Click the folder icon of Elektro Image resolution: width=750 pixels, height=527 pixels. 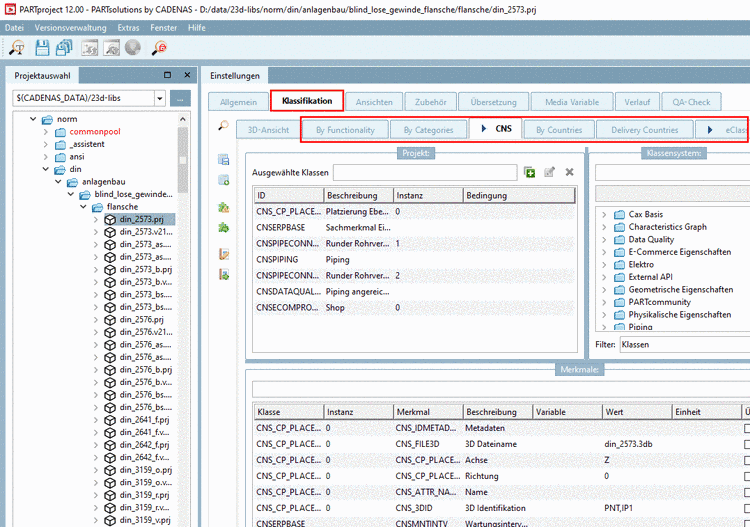point(619,264)
